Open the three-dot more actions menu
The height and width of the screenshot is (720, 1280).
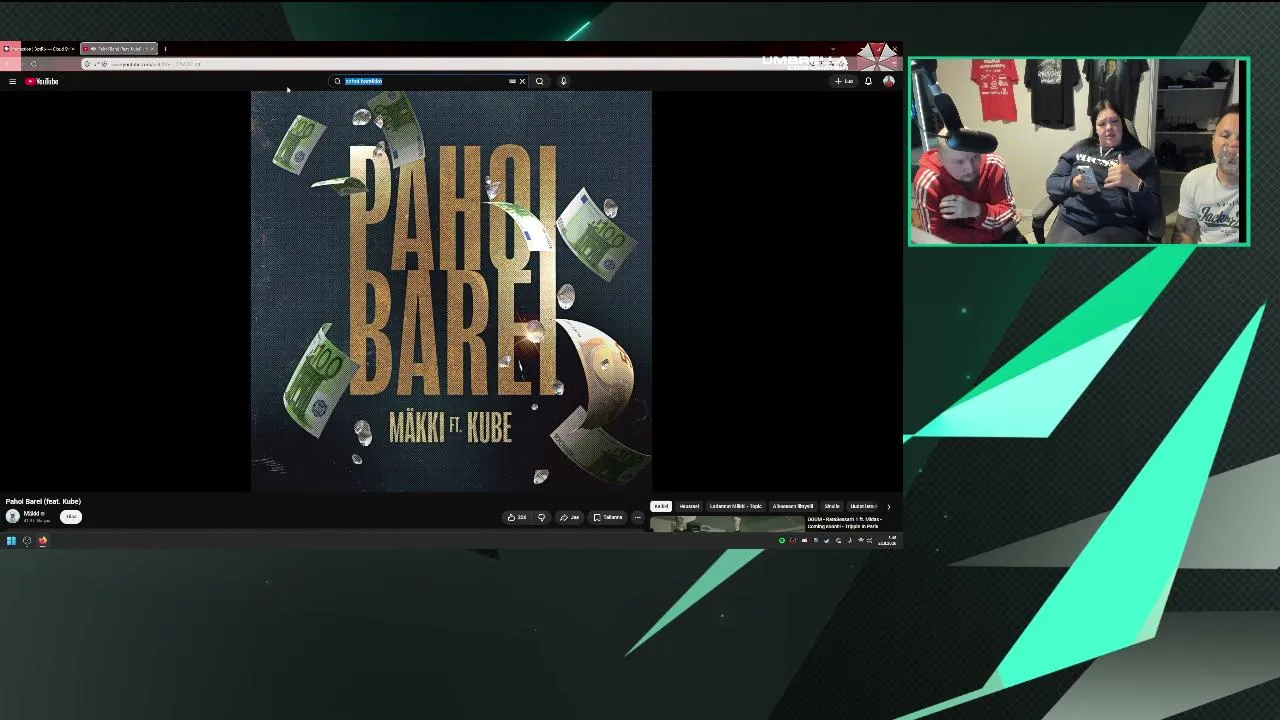coord(637,517)
